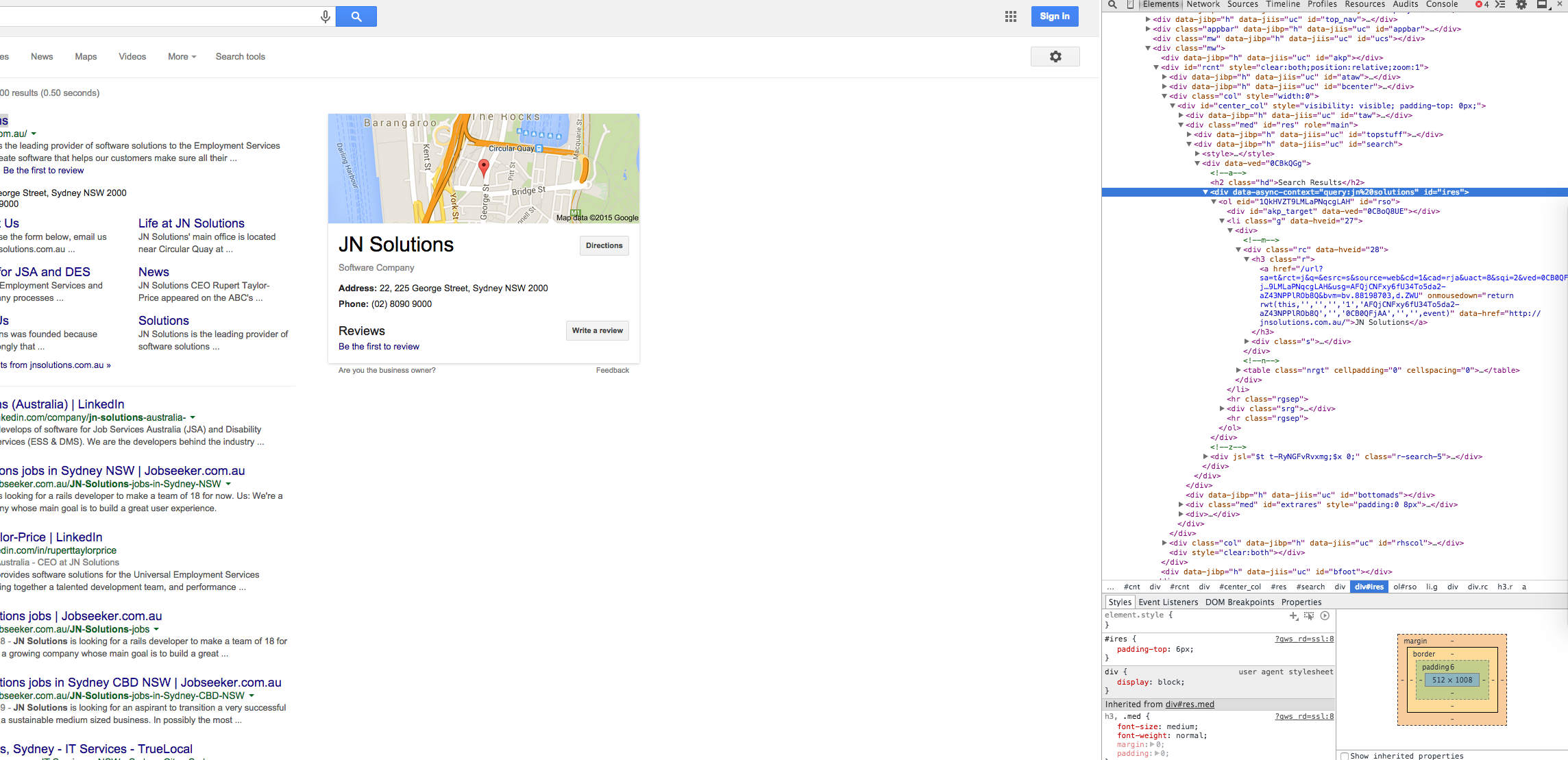Expand the table class nrgt node

(x=1238, y=370)
